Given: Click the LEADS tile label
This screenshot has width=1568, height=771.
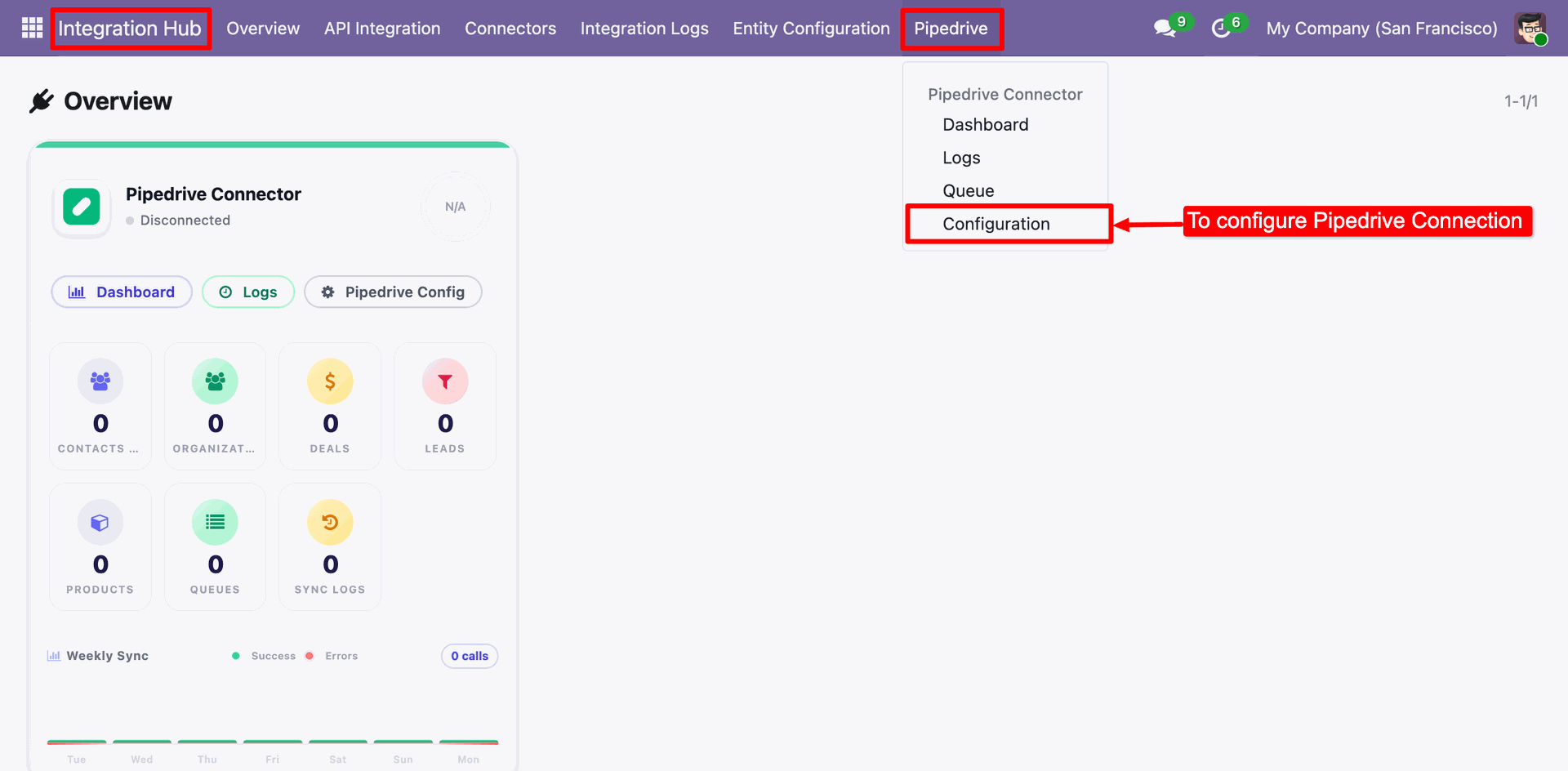Looking at the screenshot, I should point(445,448).
